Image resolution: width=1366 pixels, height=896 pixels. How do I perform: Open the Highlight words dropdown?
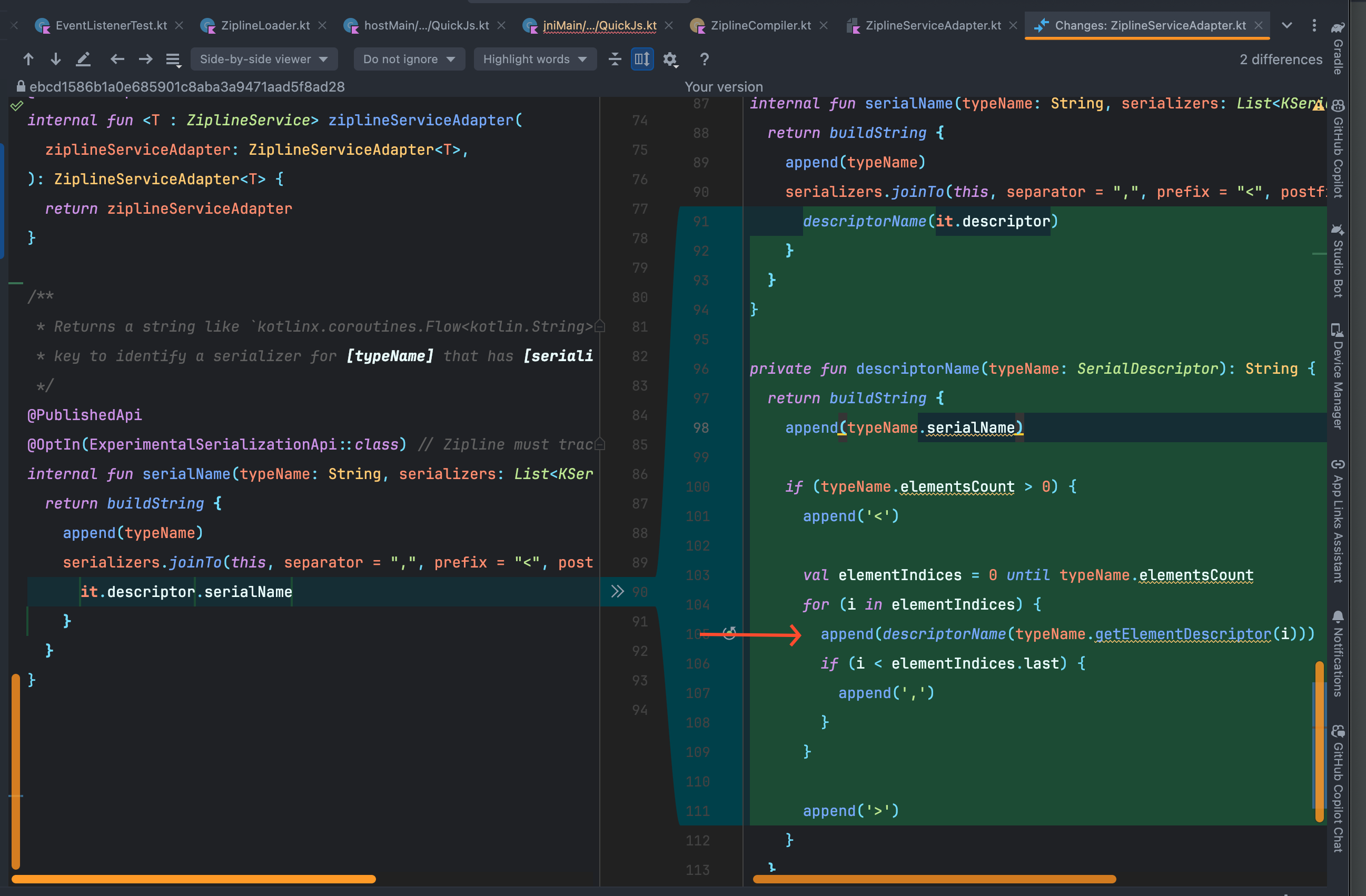(x=535, y=58)
